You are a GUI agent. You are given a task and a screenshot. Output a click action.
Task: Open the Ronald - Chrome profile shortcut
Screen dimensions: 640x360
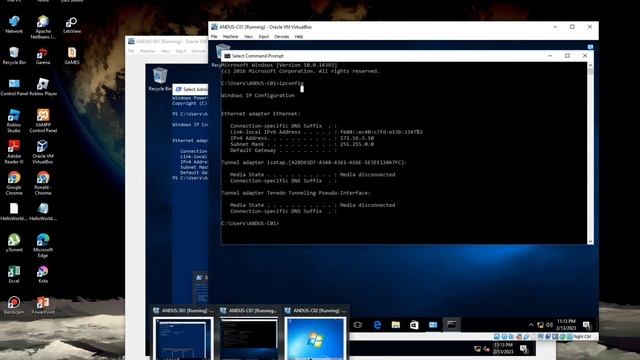[x=43, y=183]
